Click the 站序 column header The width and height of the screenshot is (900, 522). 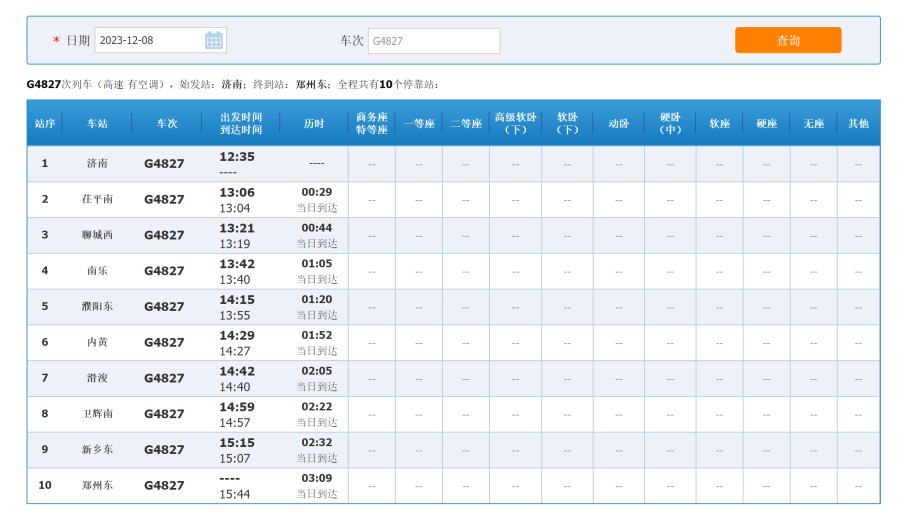coord(44,123)
